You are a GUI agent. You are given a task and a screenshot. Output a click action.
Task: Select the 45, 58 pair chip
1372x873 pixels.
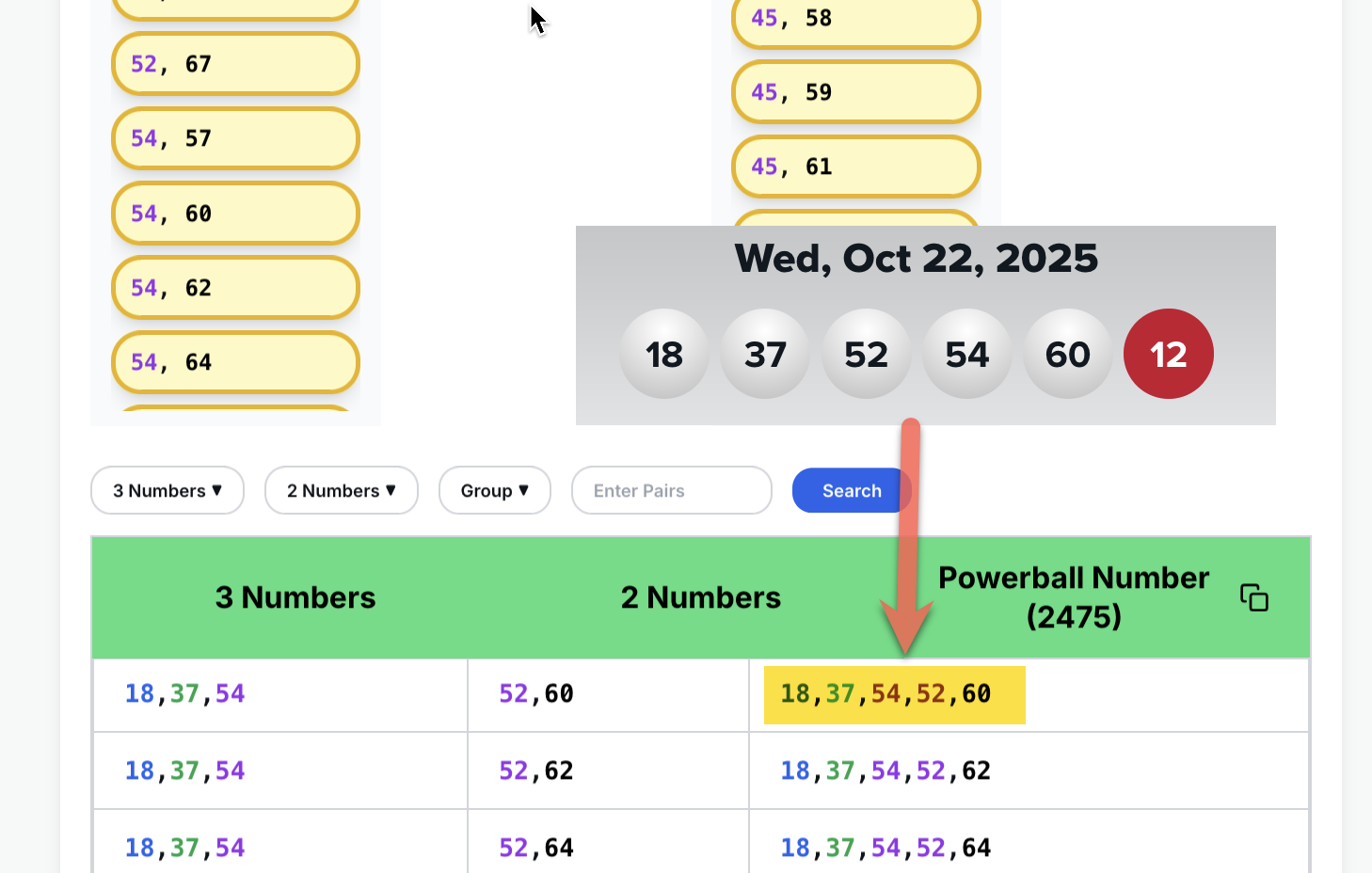pyautogui.click(x=855, y=19)
